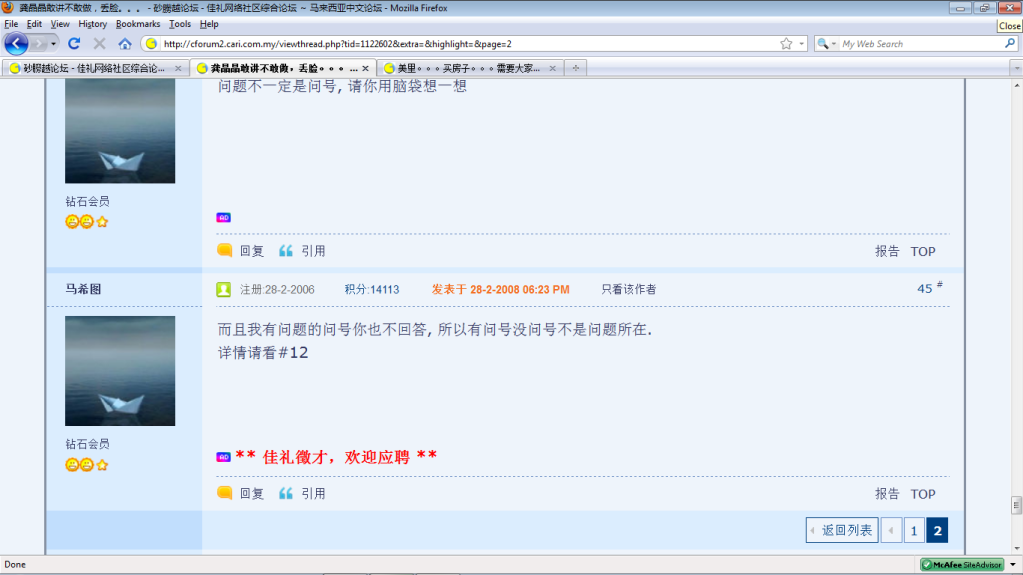1023x575 pixels.
Task: Bookmark this page with the star icon
Action: pos(786,44)
